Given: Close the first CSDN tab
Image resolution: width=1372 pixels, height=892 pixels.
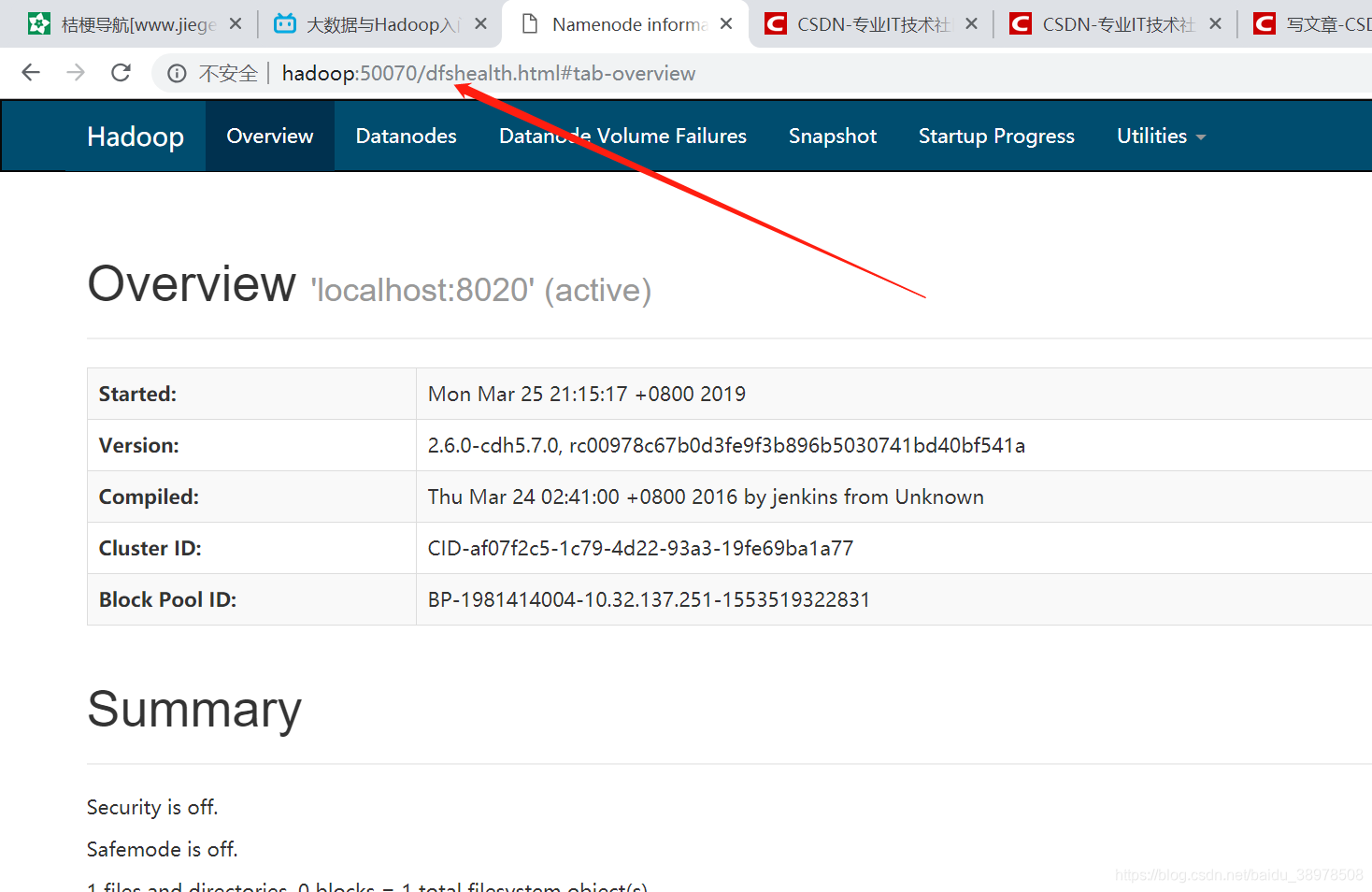Looking at the screenshot, I should (x=971, y=23).
